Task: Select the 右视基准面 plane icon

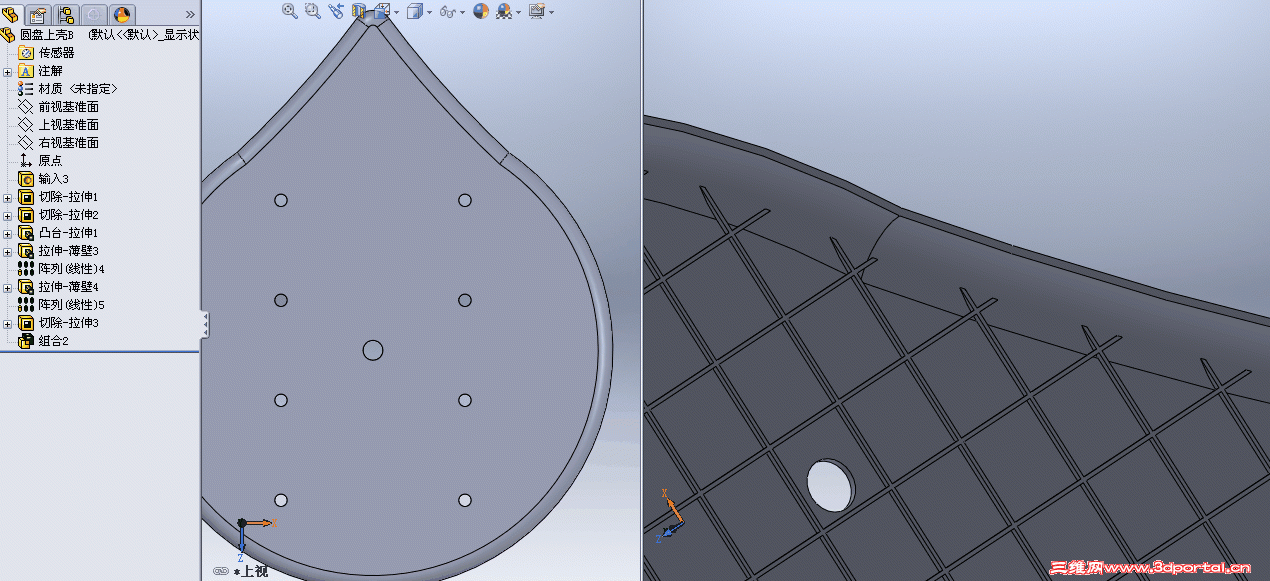Action: point(26,143)
